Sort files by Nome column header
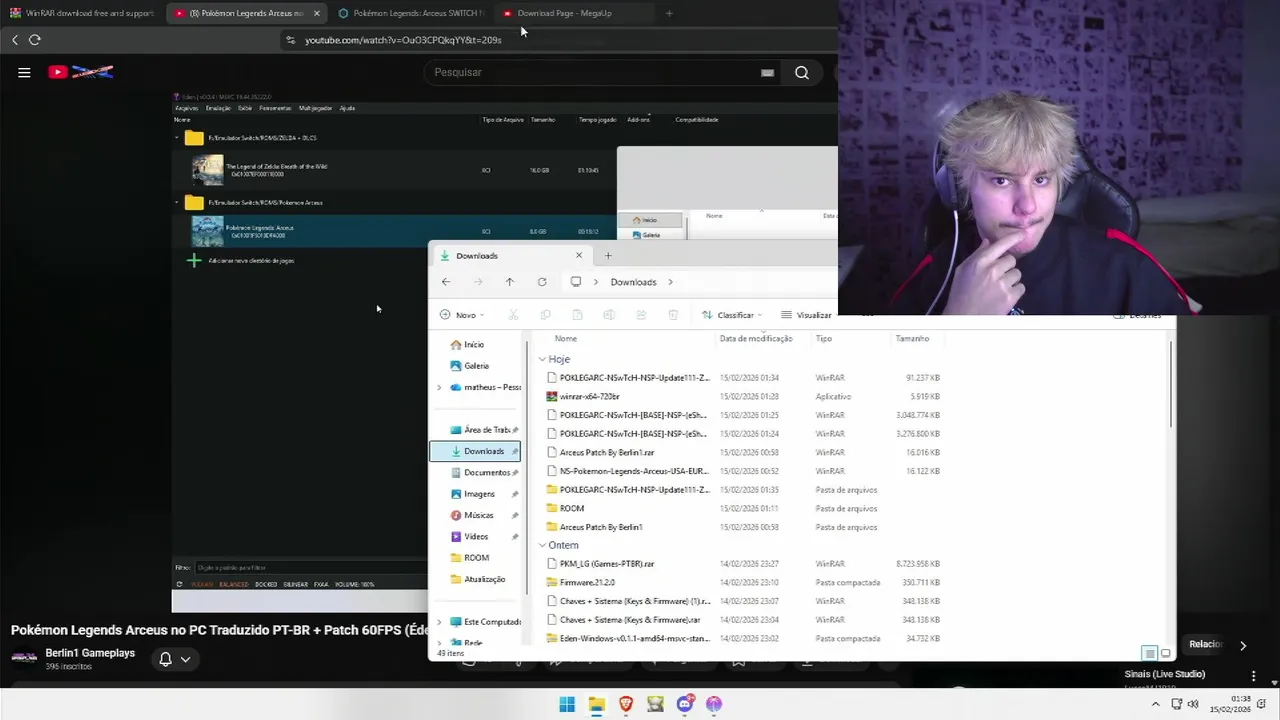 click(x=566, y=339)
